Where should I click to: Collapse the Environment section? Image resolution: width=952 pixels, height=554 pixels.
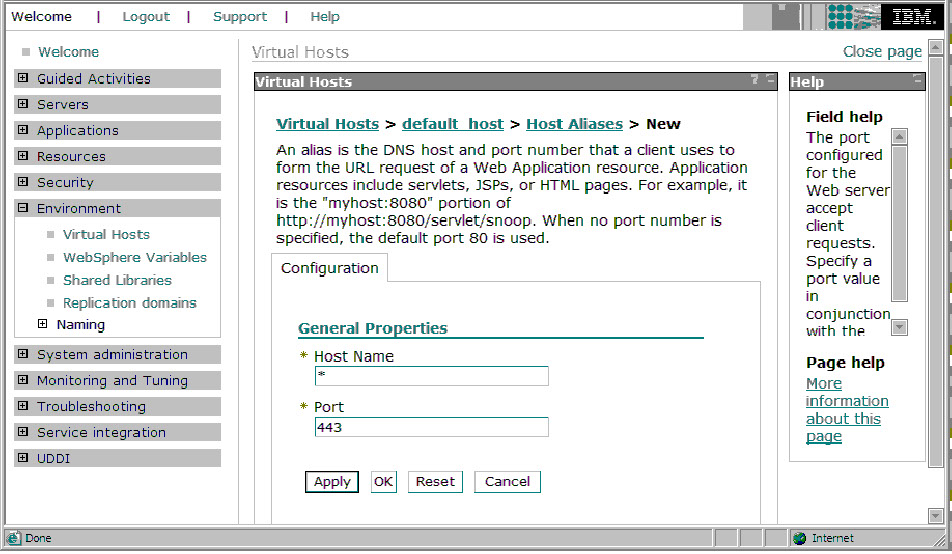pos(23,208)
